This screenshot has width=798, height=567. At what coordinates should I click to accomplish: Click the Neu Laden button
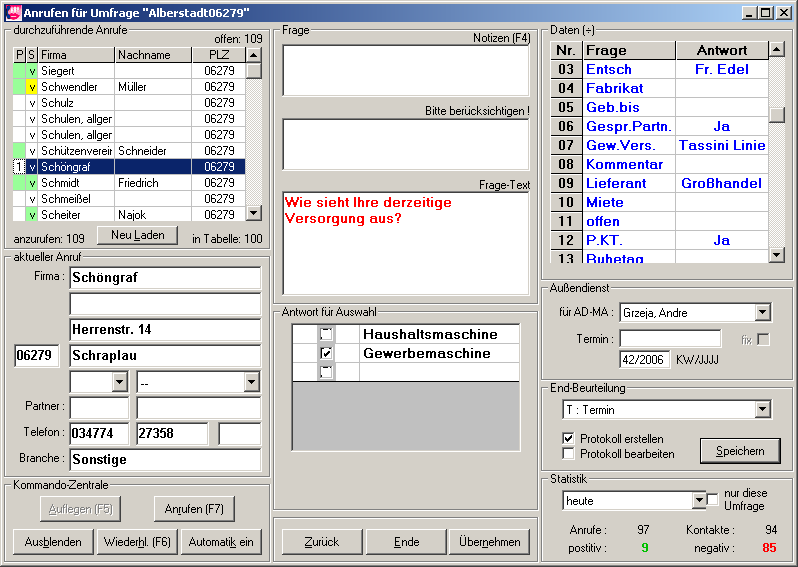137,235
